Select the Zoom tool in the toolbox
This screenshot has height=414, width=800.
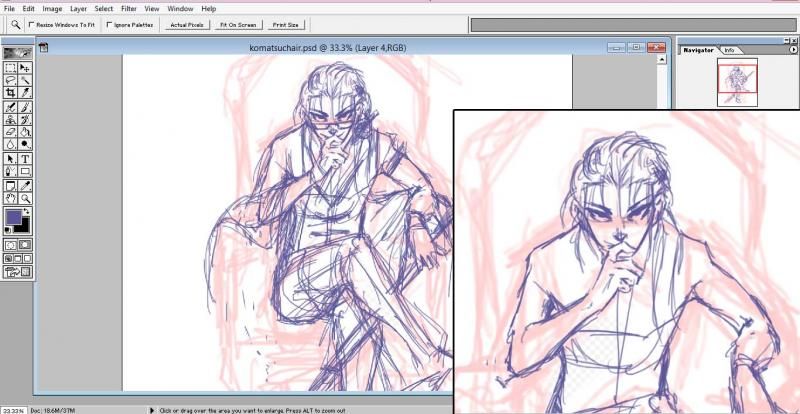pos(25,197)
